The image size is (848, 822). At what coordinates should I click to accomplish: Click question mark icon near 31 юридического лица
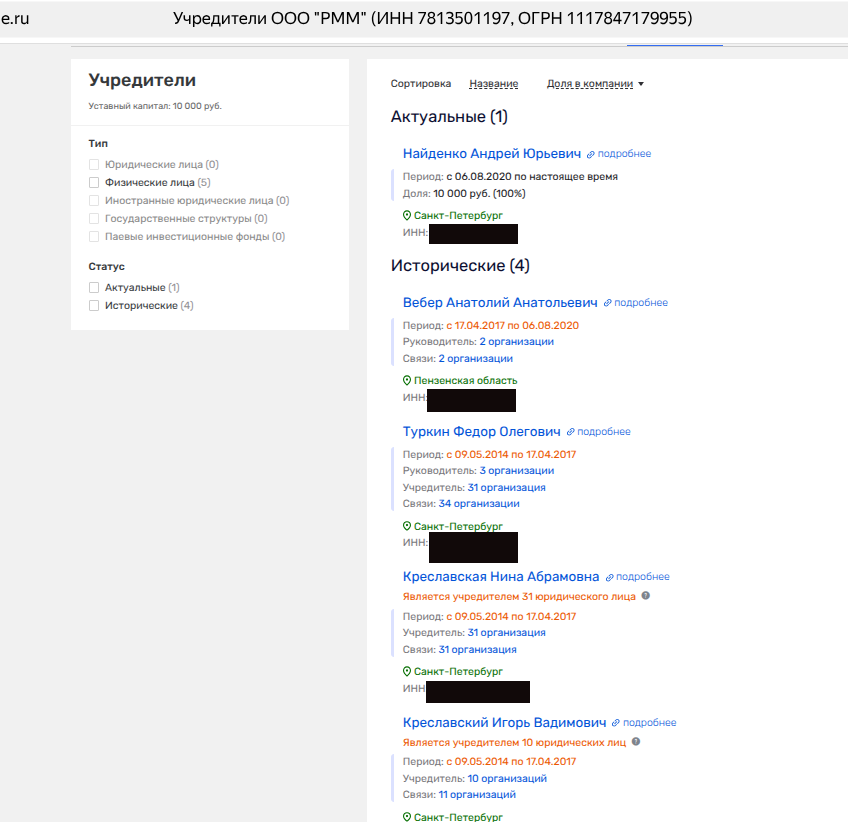pyautogui.click(x=646, y=596)
